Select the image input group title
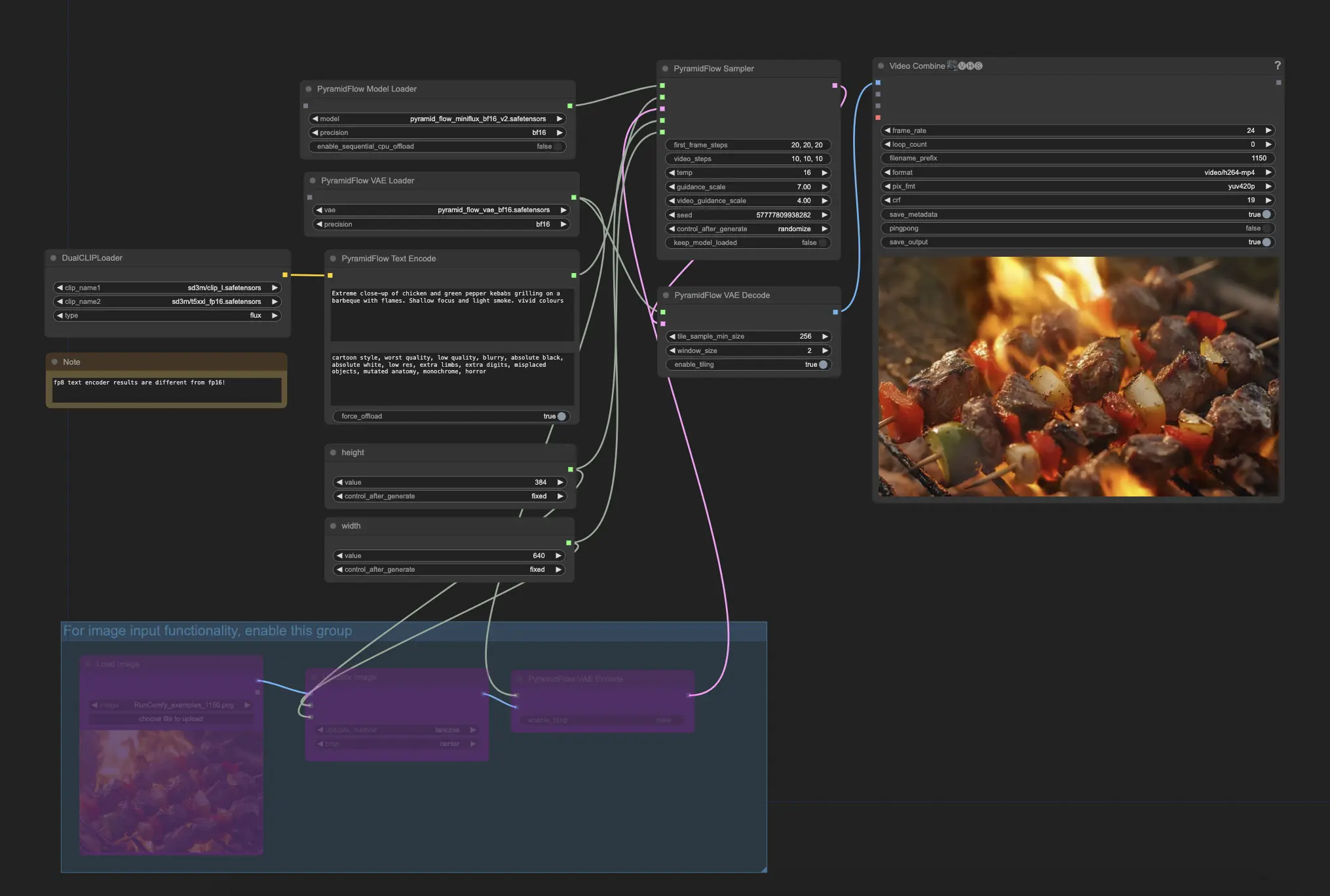Screen dimensions: 1330x896 [208, 631]
